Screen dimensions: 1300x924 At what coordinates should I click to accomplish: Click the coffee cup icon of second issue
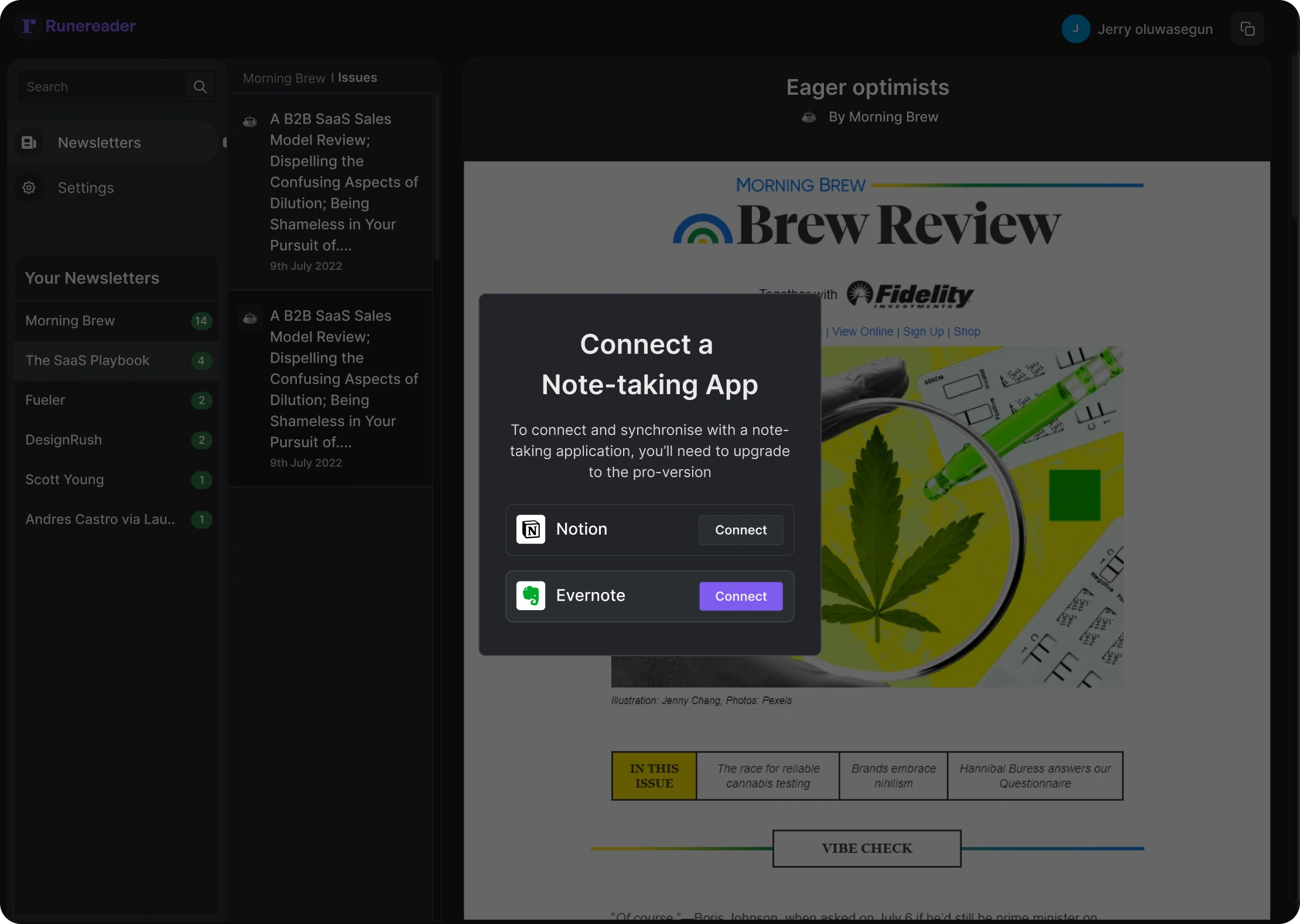click(250, 318)
